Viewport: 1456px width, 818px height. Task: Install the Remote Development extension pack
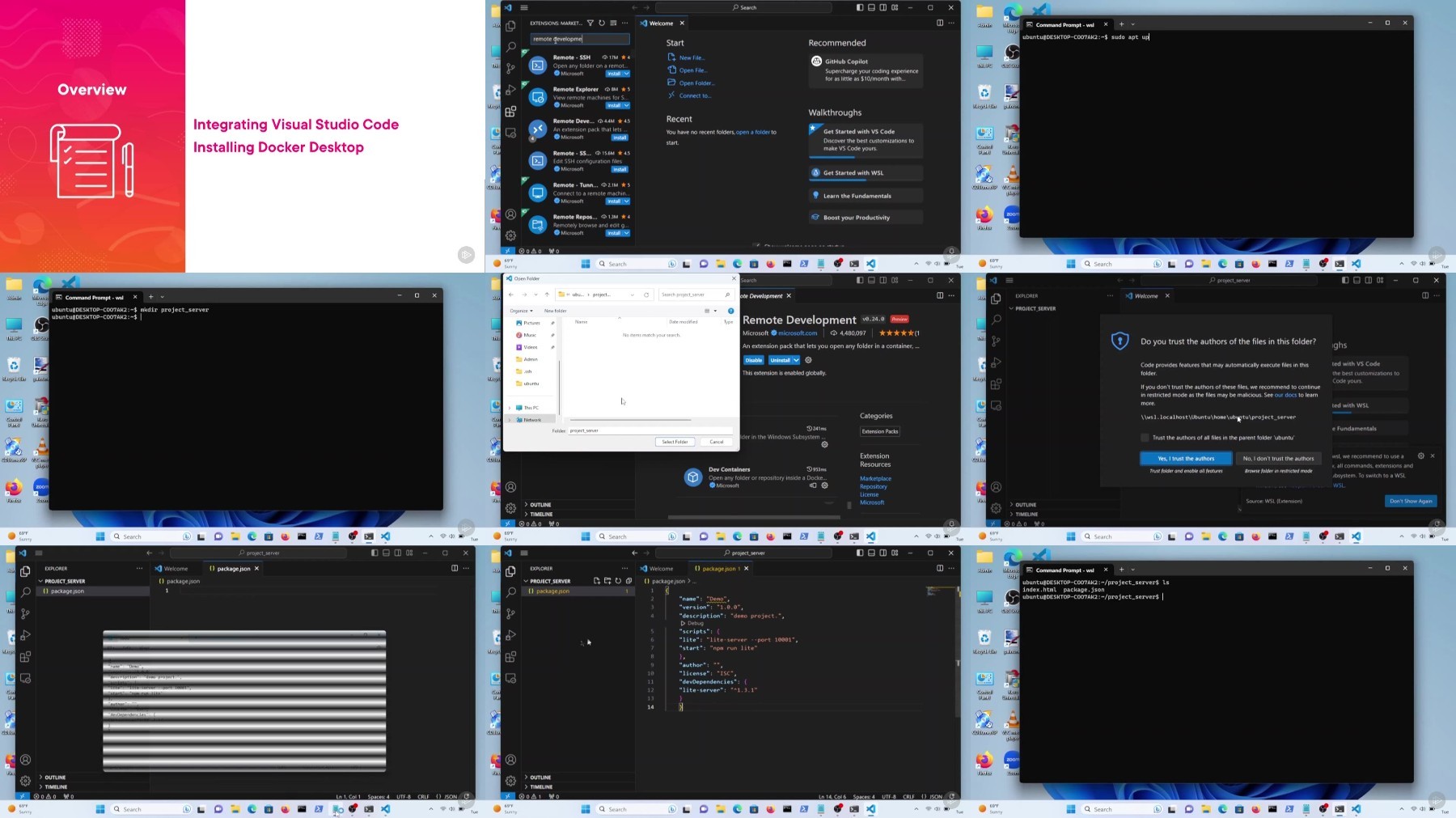(x=620, y=138)
